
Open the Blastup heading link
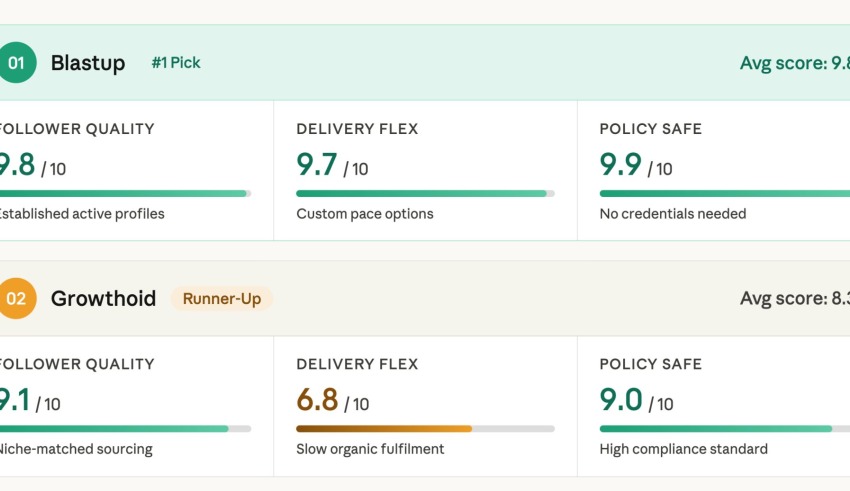(x=88, y=63)
